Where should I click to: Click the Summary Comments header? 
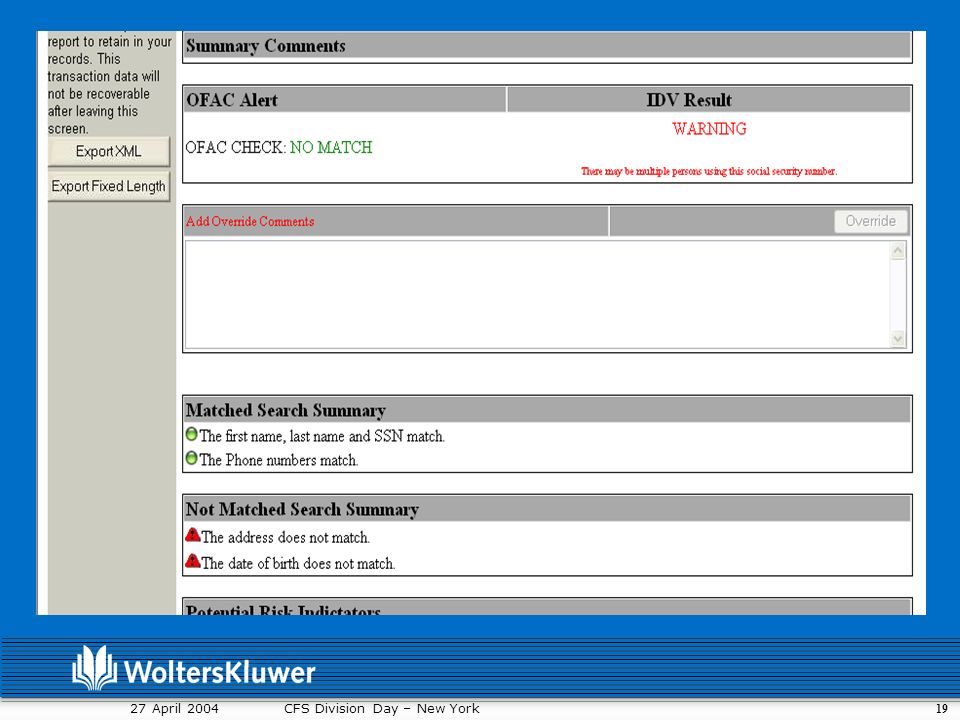click(x=547, y=46)
